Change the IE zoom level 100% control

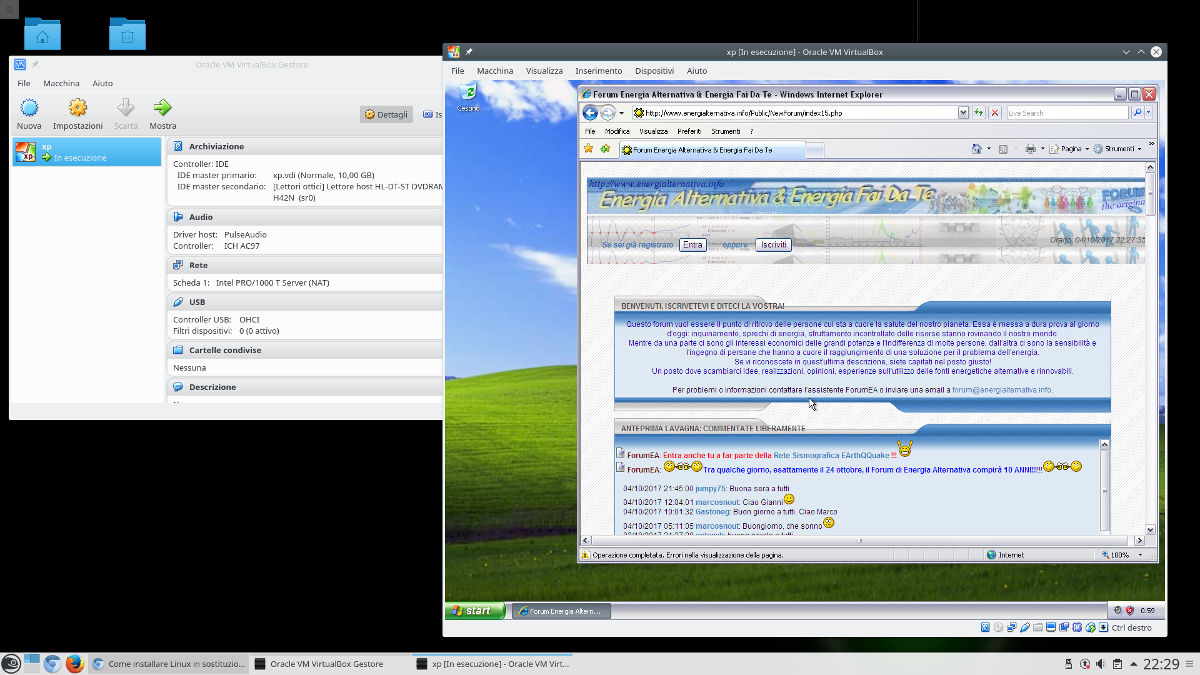click(x=1120, y=554)
